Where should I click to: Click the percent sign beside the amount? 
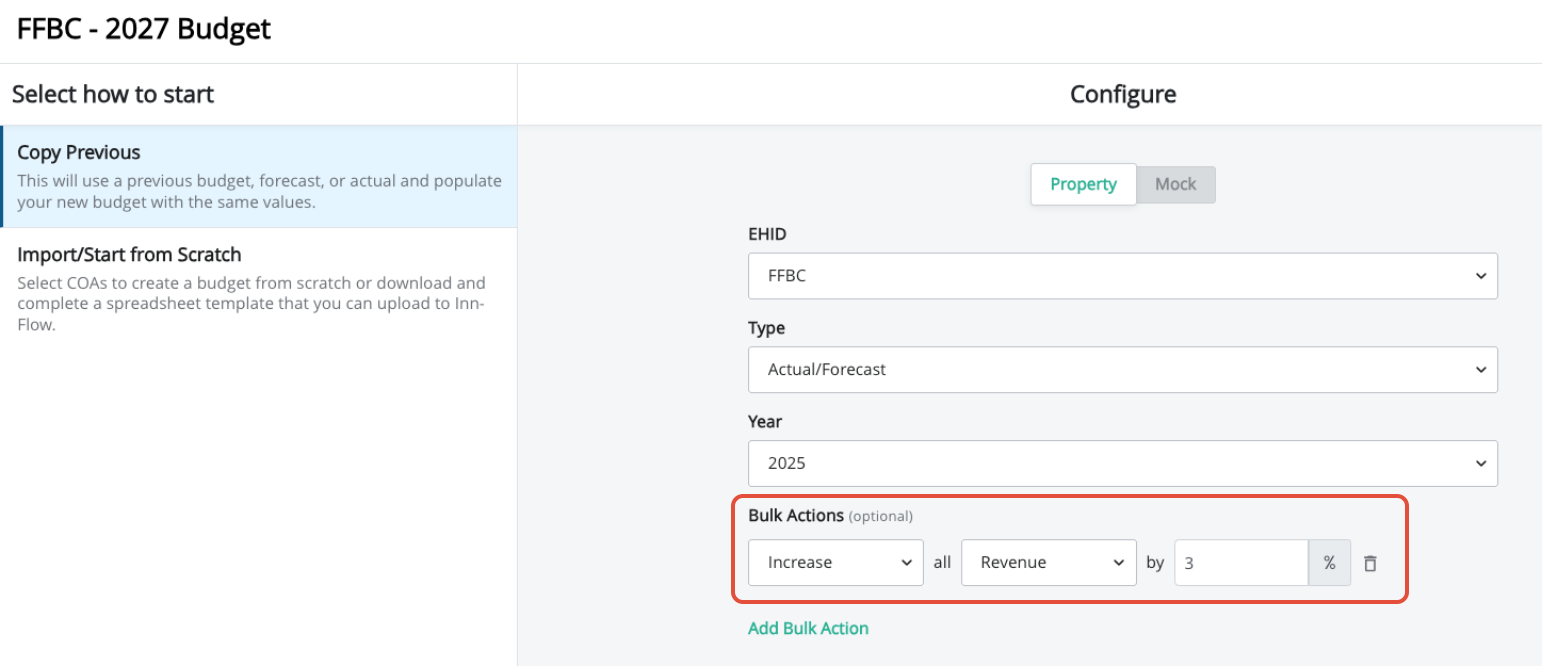[x=1329, y=563]
